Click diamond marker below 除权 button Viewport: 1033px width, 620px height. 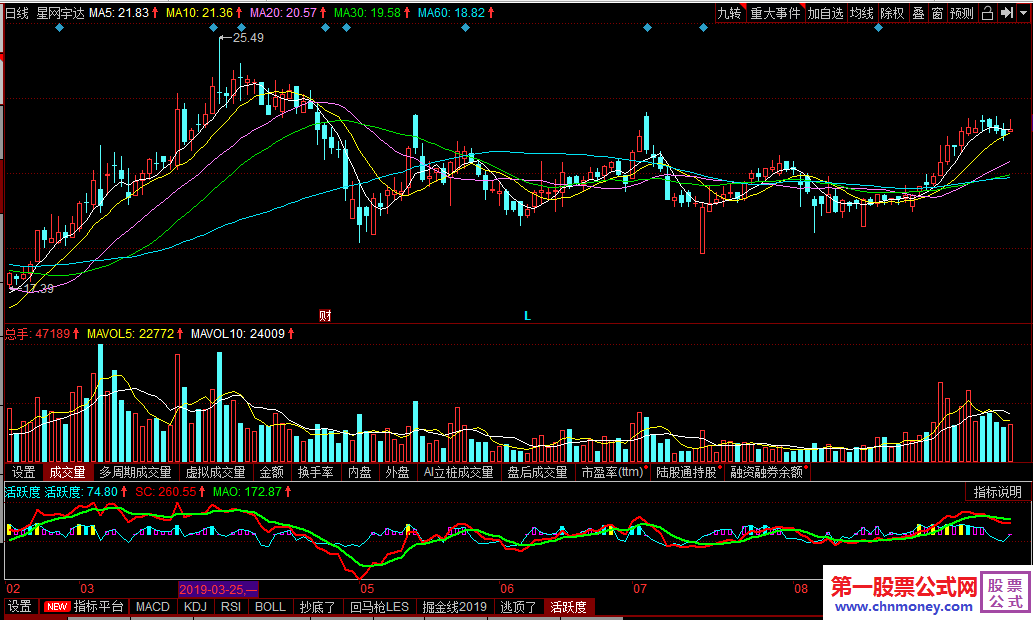[878, 28]
